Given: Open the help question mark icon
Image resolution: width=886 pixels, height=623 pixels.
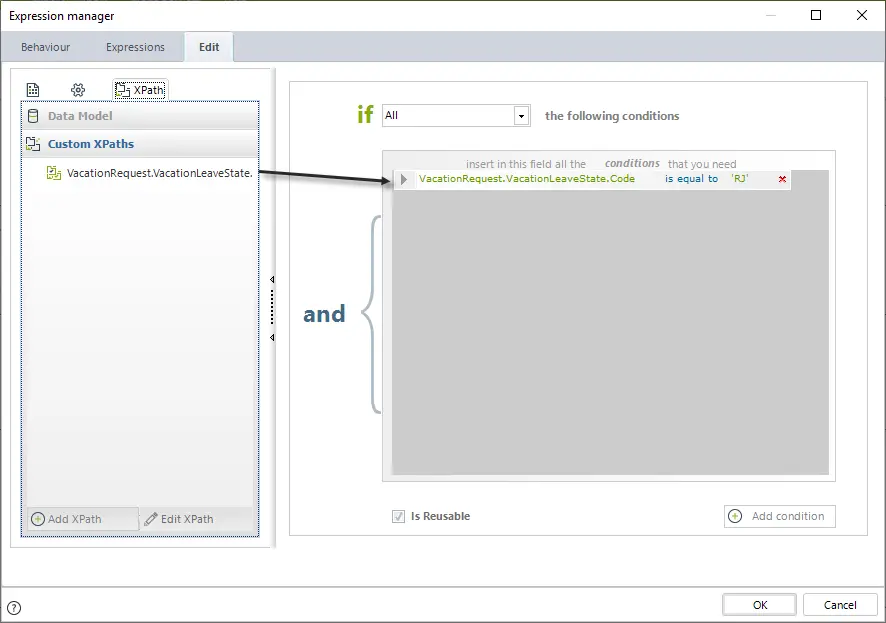Looking at the screenshot, I should [x=14, y=608].
